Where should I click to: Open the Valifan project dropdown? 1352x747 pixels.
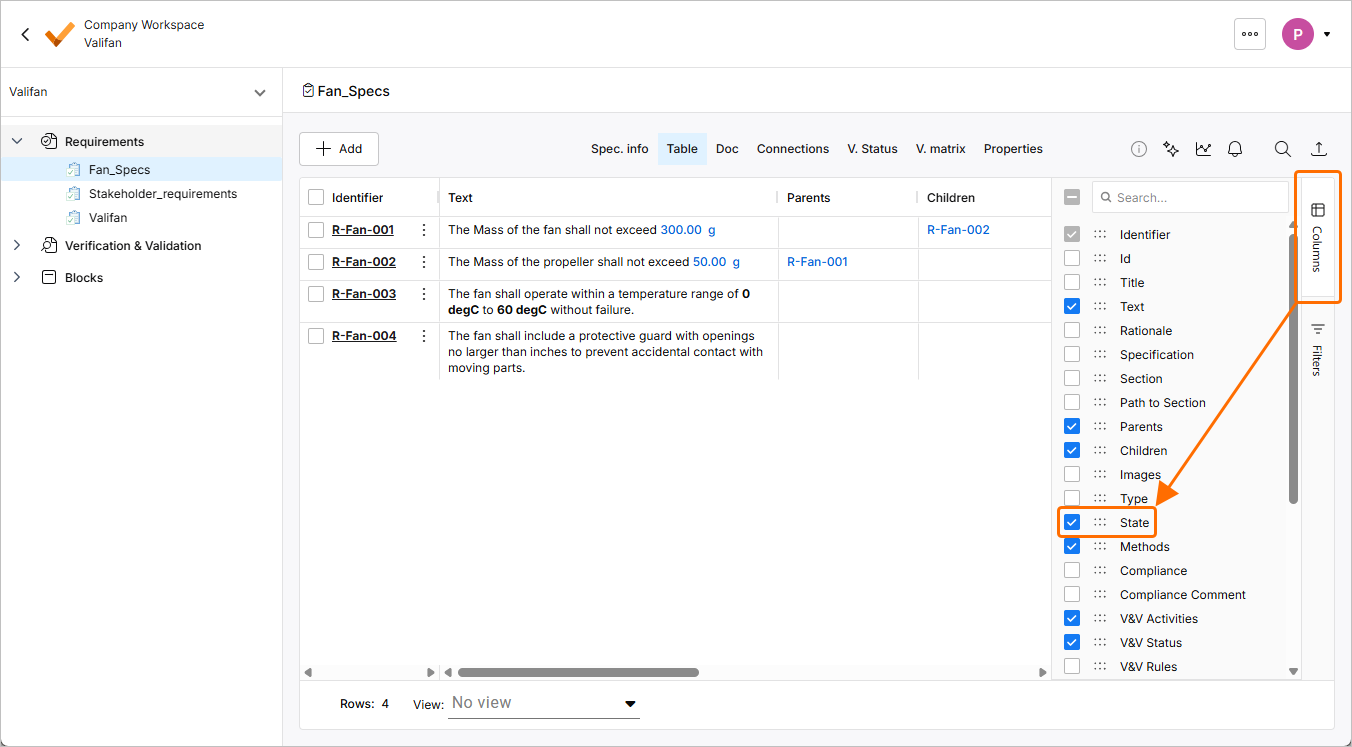140,92
